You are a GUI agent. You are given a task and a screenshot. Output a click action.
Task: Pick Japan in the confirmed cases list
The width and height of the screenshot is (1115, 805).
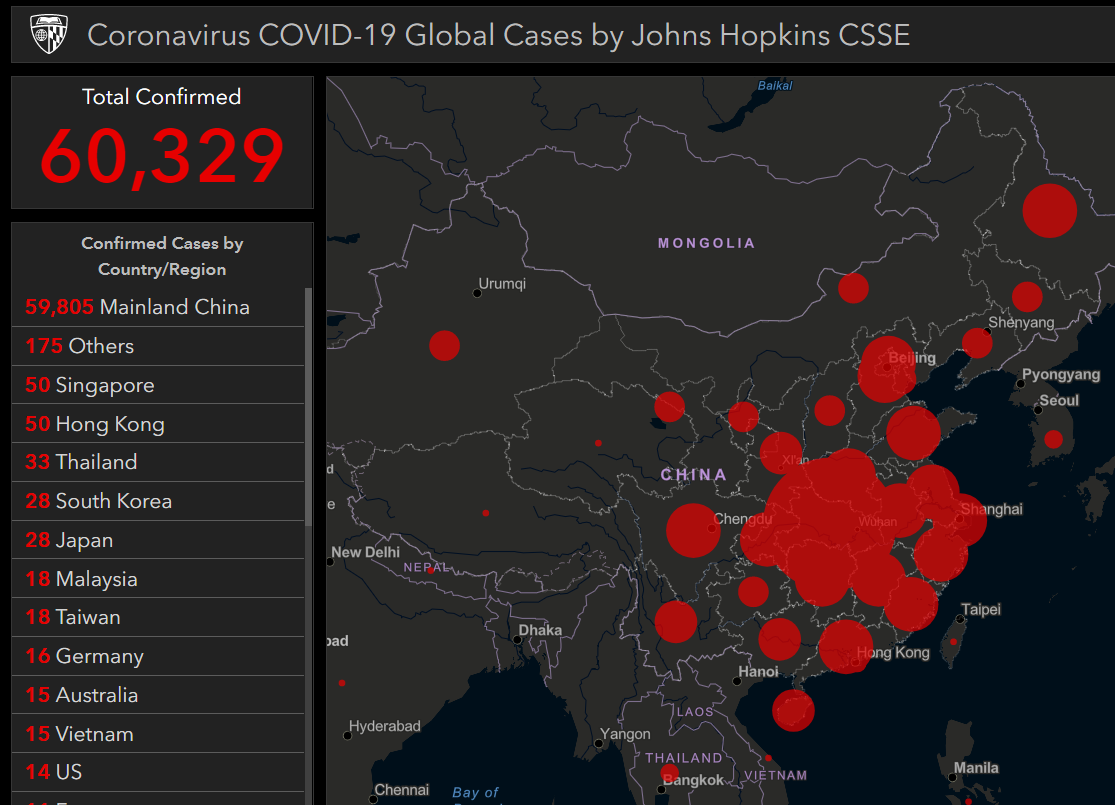(x=158, y=540)
